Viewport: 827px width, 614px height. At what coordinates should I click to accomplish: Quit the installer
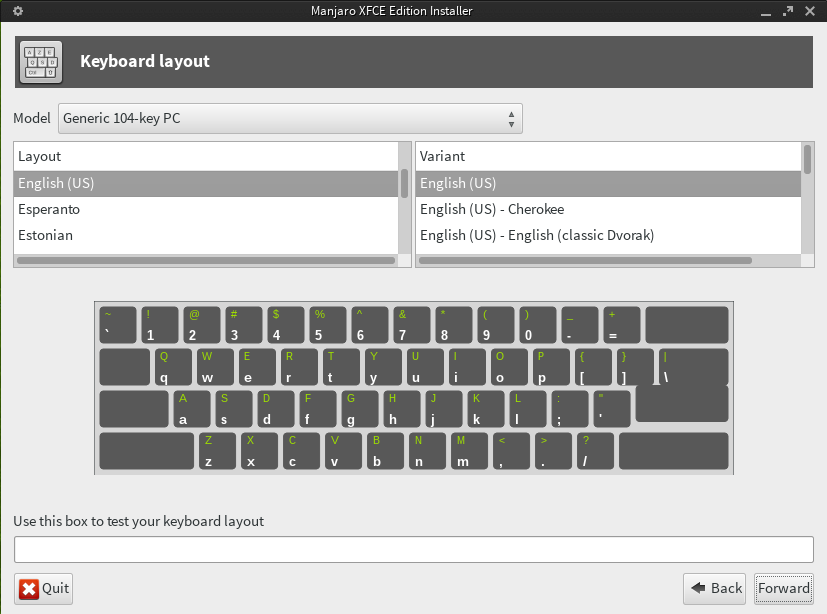pos(43,589)
